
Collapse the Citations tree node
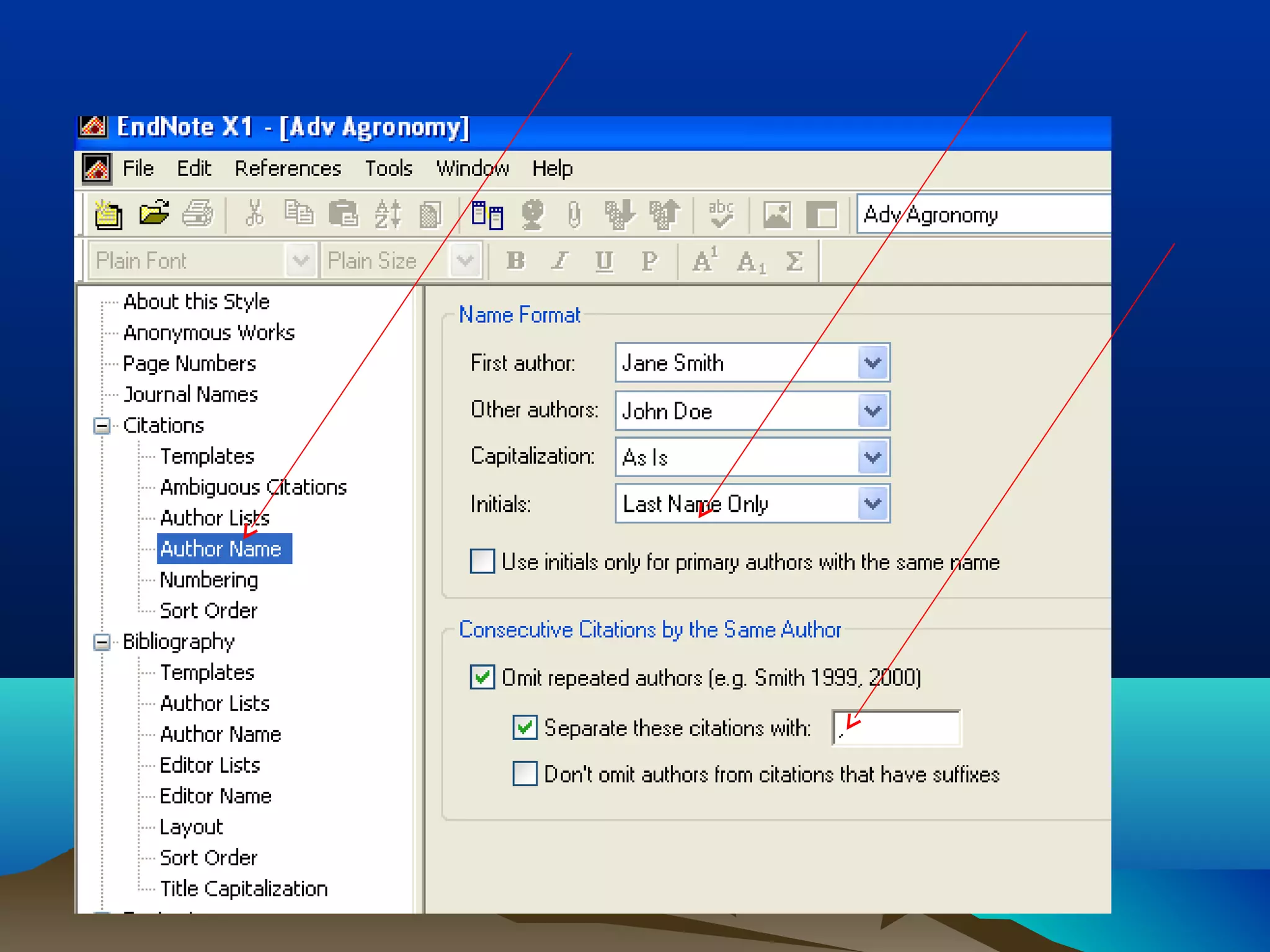click(102, 426)
